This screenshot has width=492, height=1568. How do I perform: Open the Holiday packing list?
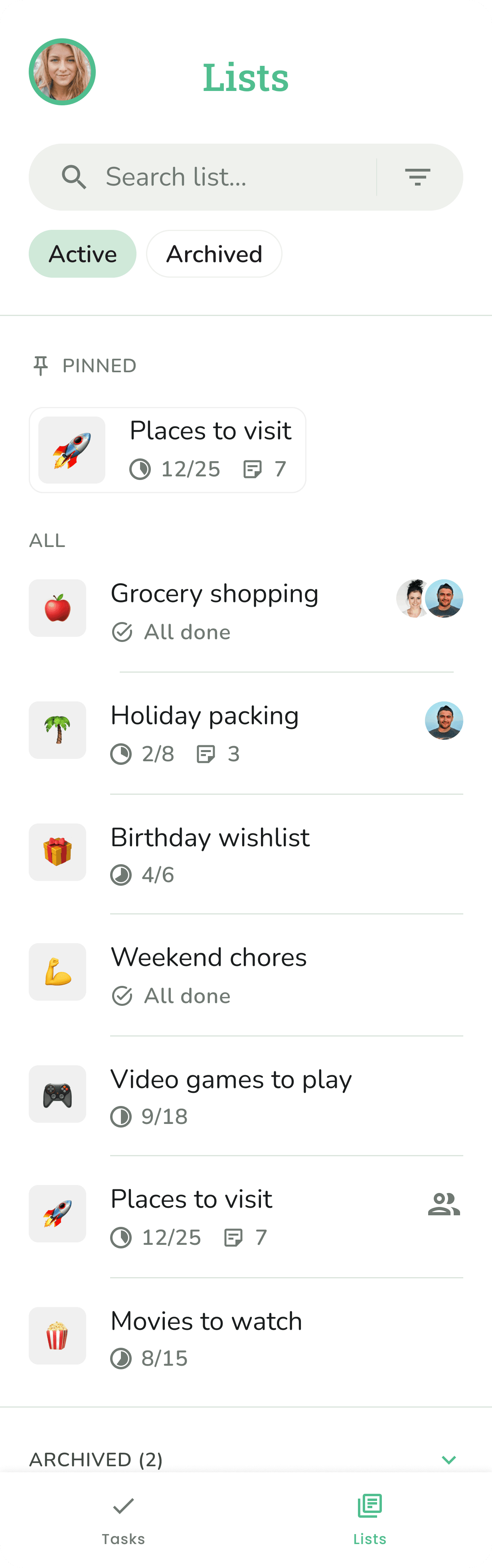(x=205, y=730)
